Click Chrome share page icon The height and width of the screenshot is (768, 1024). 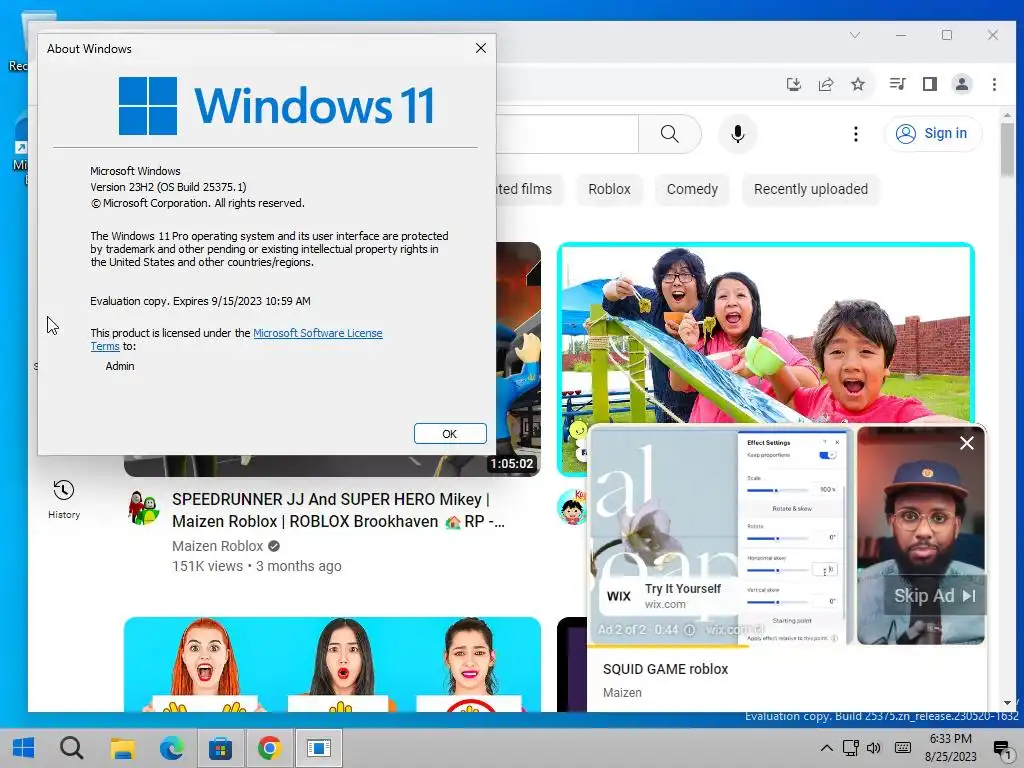(825, 84)
